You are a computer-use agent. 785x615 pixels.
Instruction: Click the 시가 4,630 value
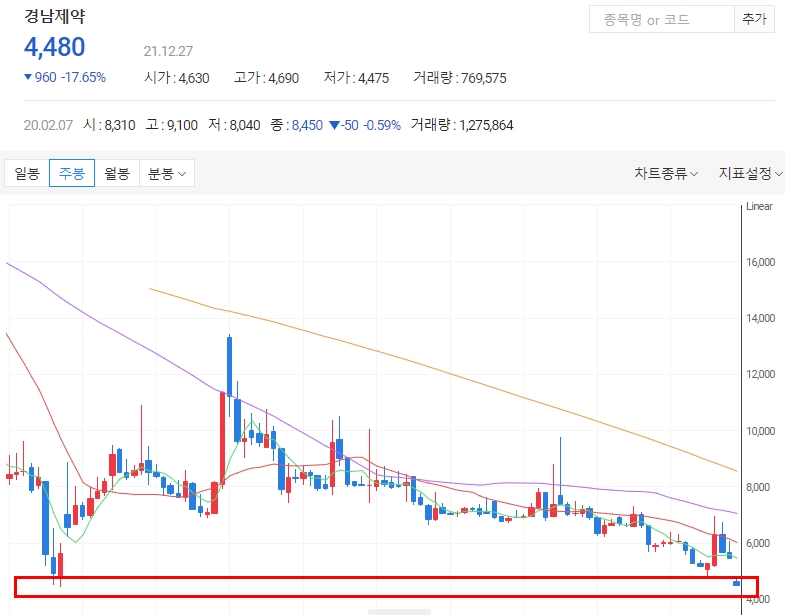point(177,78)
